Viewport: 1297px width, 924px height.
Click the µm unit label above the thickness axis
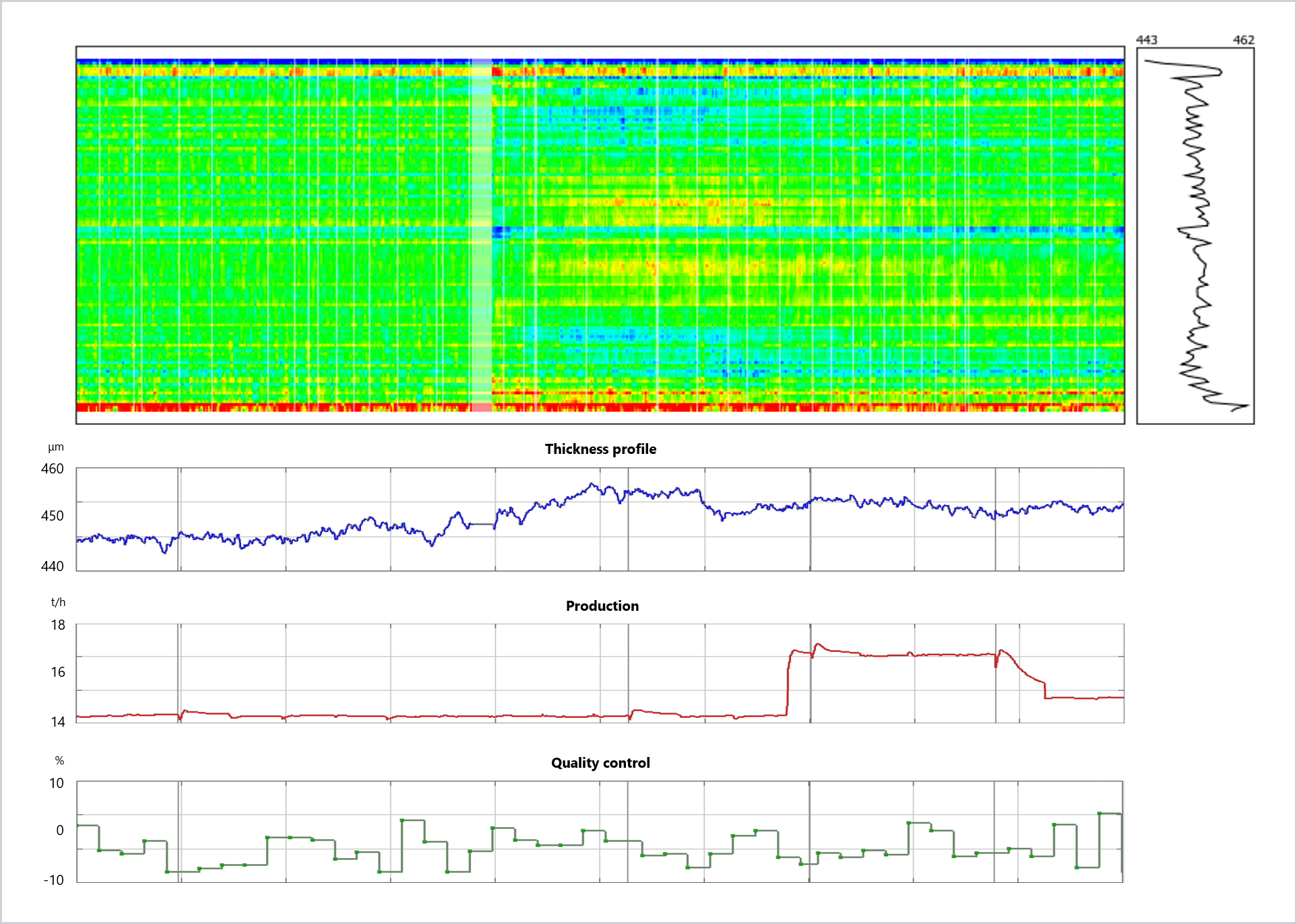[x=57, y=447]
